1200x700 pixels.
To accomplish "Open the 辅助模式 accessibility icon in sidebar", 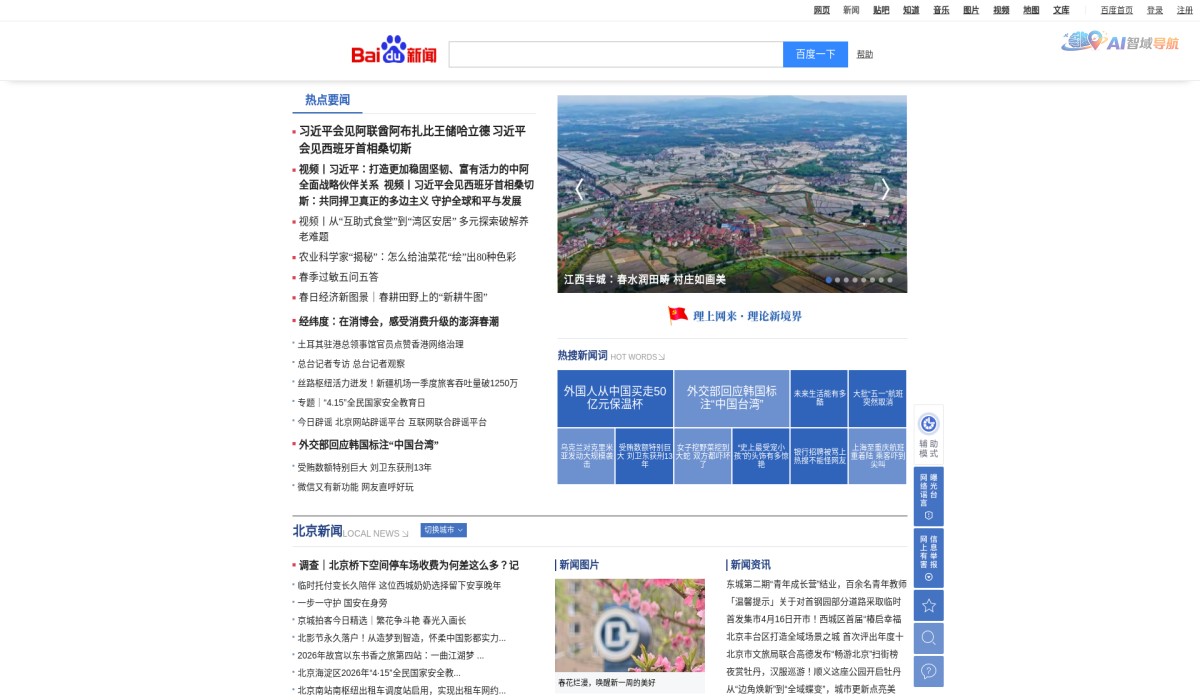I will pyautogui.click(x=929, y=425).
